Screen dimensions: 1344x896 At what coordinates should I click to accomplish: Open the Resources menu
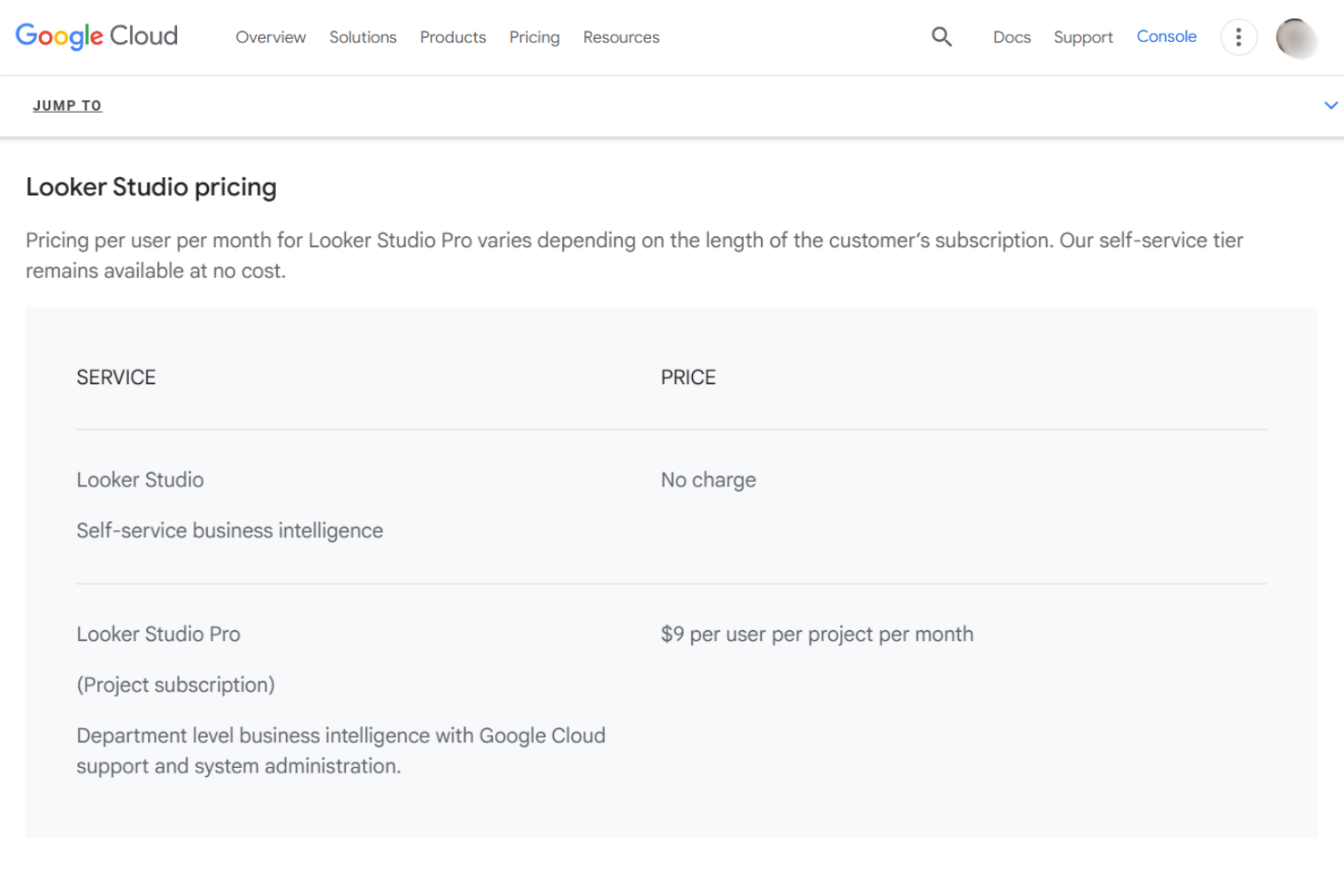[621, 37]
